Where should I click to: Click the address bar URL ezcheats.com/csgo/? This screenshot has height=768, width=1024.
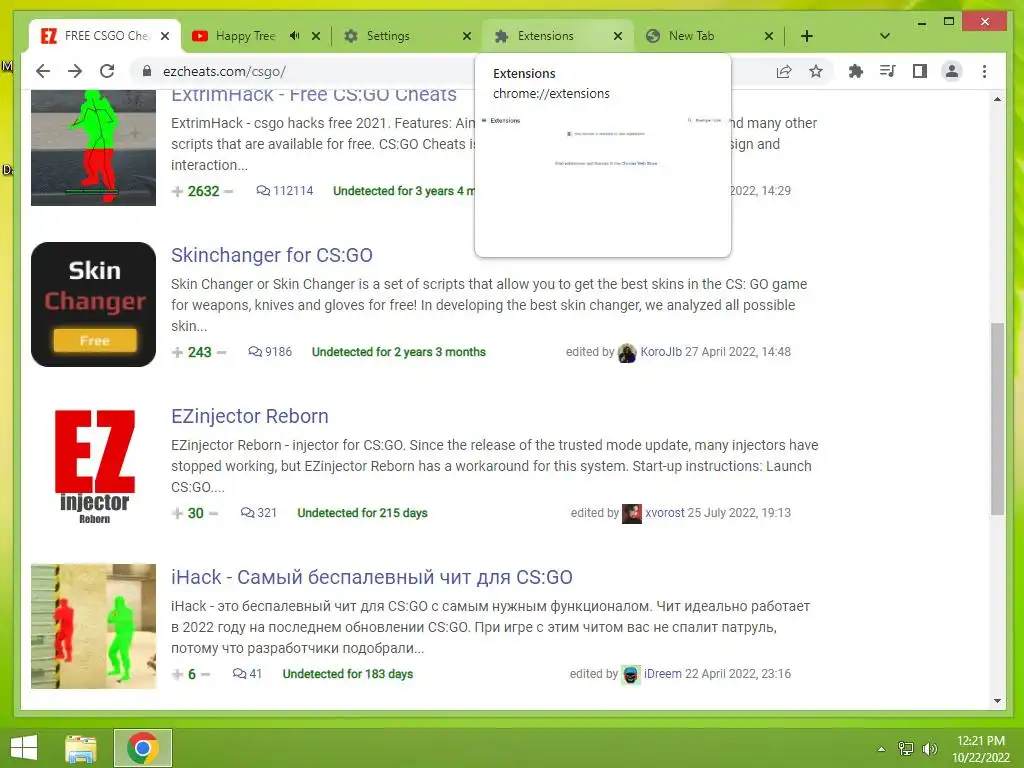click(x=224, y=71)
